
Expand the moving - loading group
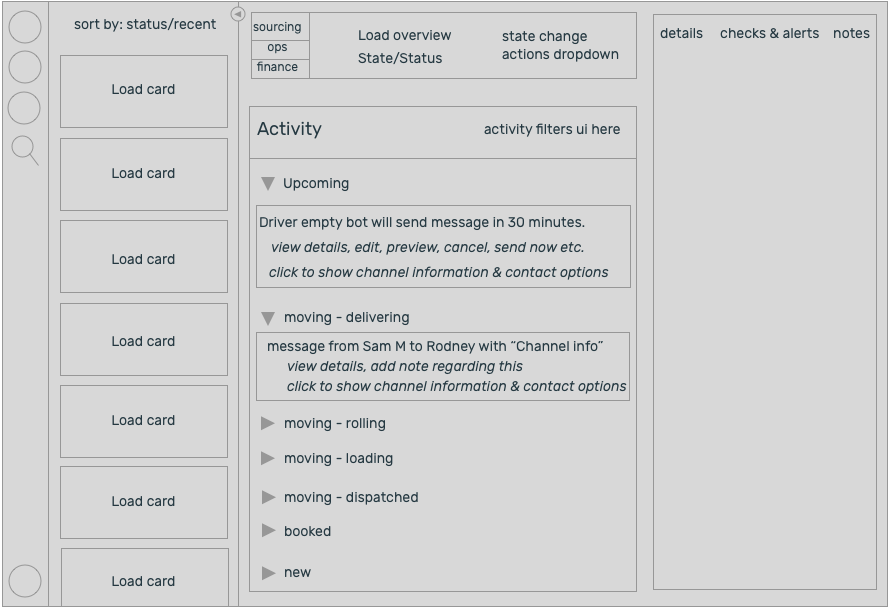coord(268,458)
